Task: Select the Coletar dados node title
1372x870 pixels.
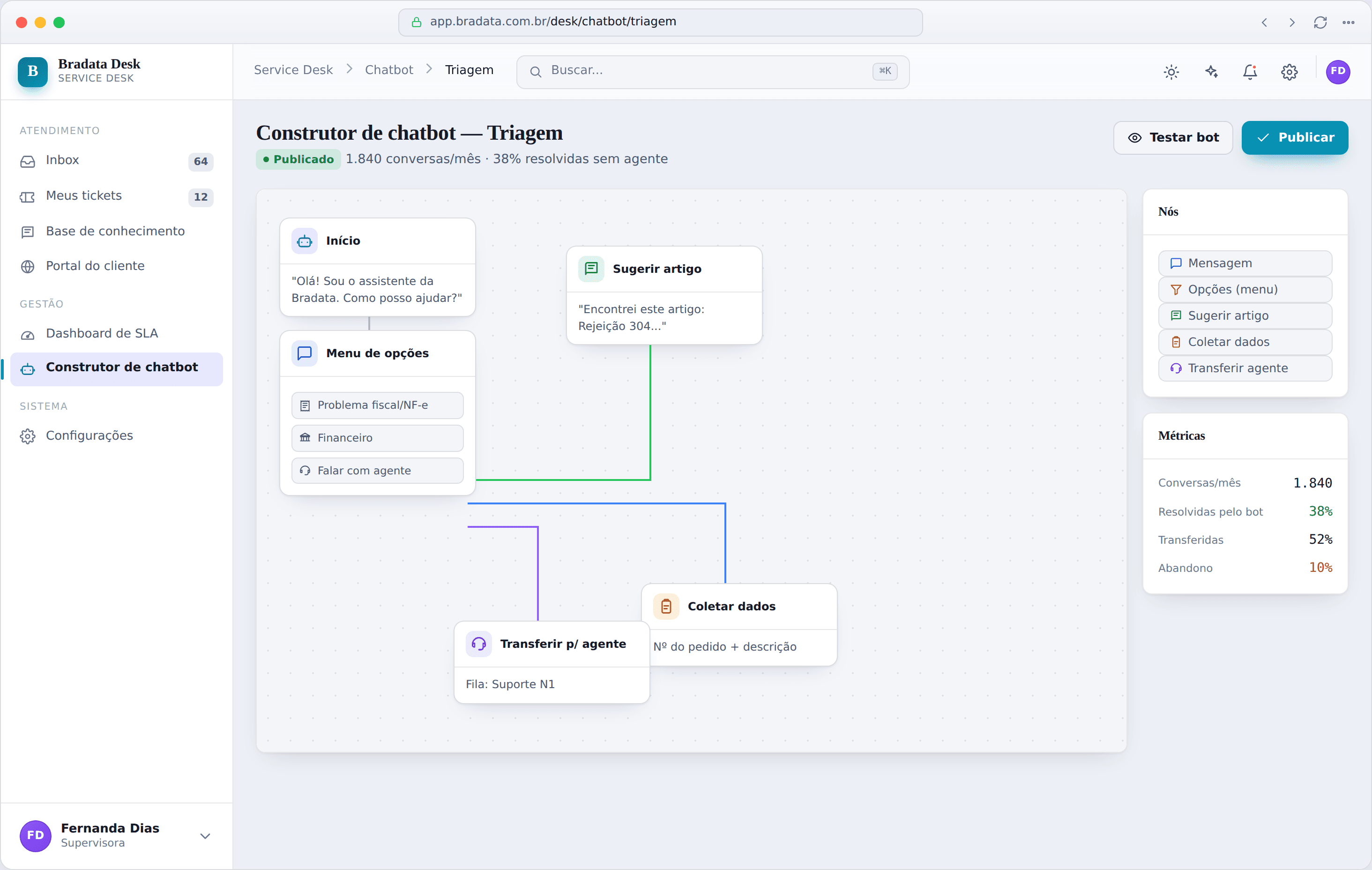Action: pyautogui.click(x=731, y=606)
